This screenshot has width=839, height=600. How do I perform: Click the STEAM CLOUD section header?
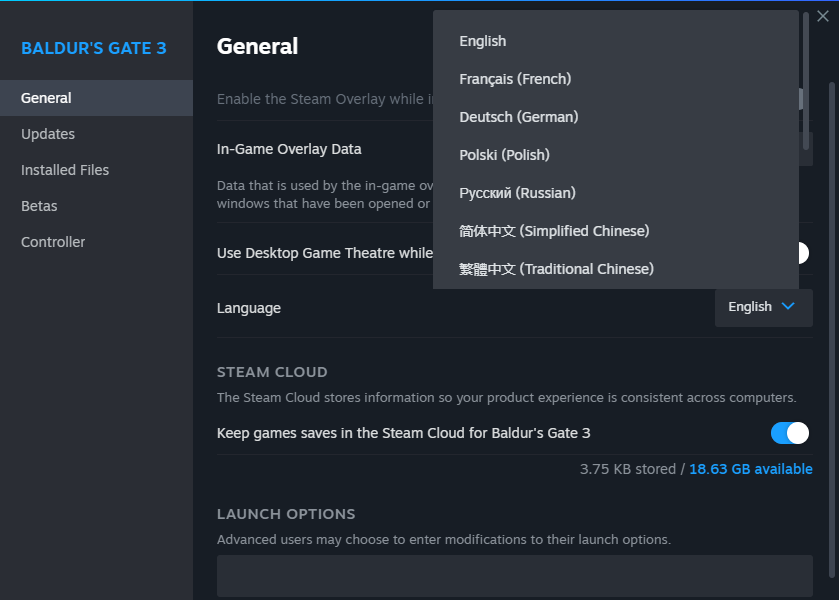pyautogui.click(x=272, y=372)
